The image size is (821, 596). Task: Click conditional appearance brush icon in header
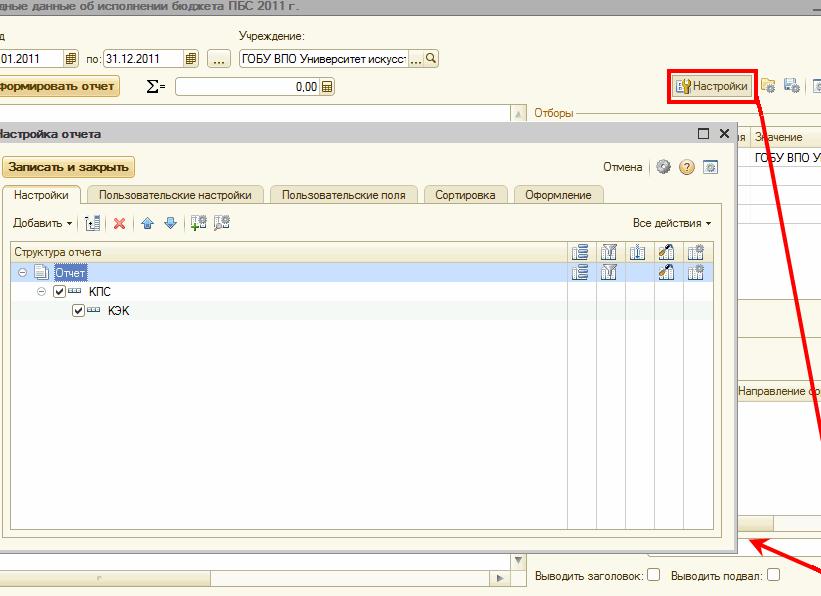pos(667,252)
